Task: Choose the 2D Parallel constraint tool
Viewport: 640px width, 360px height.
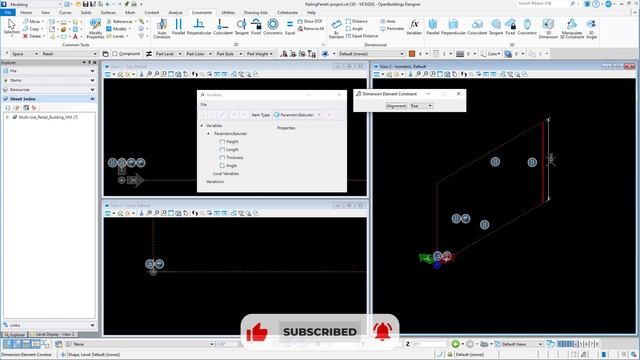Action: pos(178,27)
